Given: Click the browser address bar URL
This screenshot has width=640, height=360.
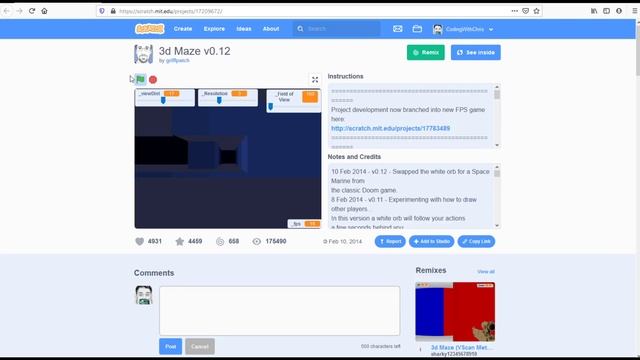Looking at the screenshot, I should (171, 11).
